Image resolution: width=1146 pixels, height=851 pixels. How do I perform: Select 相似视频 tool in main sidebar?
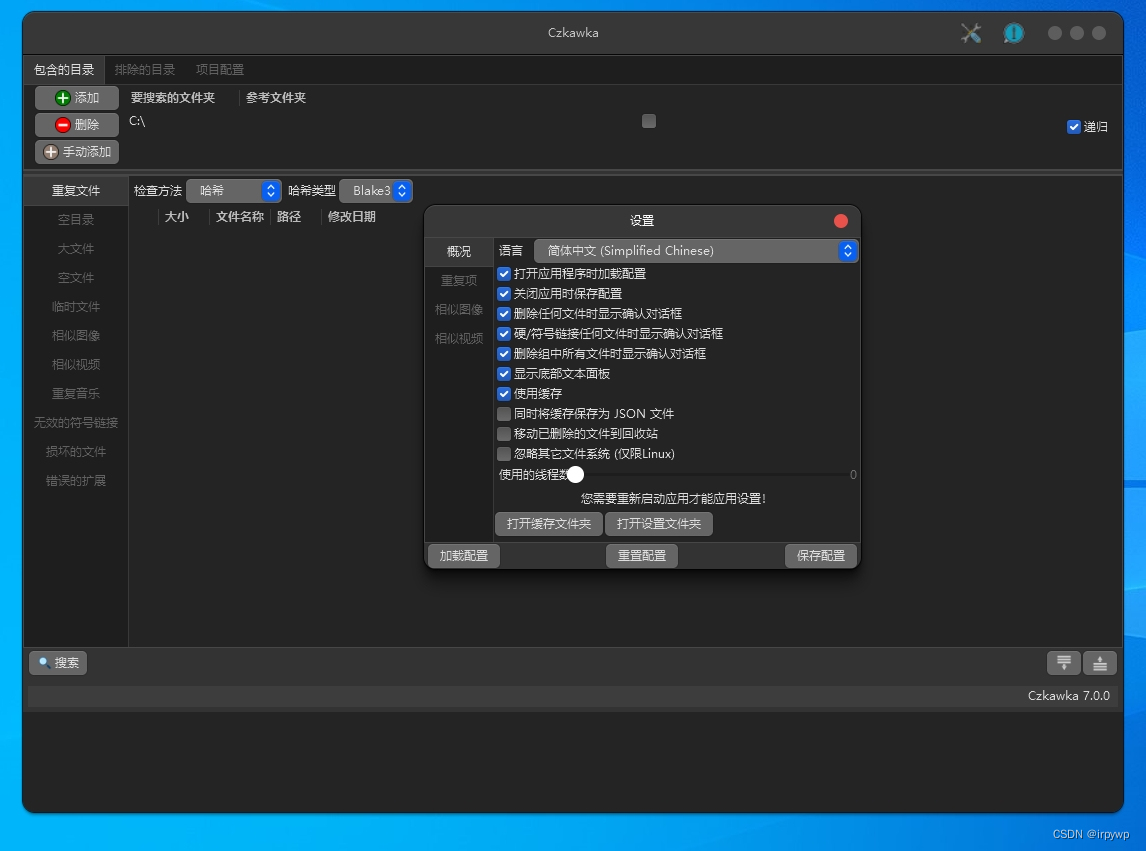(x=76, y=365)
